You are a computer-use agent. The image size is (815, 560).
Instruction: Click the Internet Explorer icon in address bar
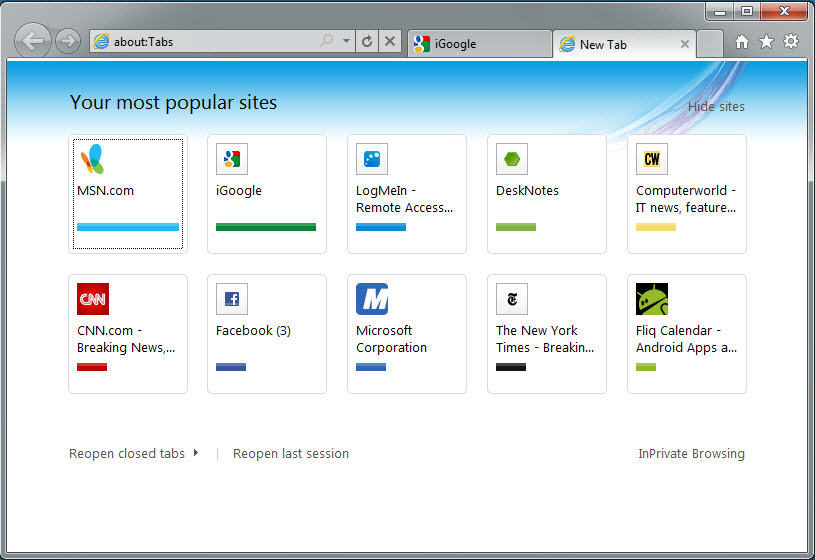tap(101, 42)
